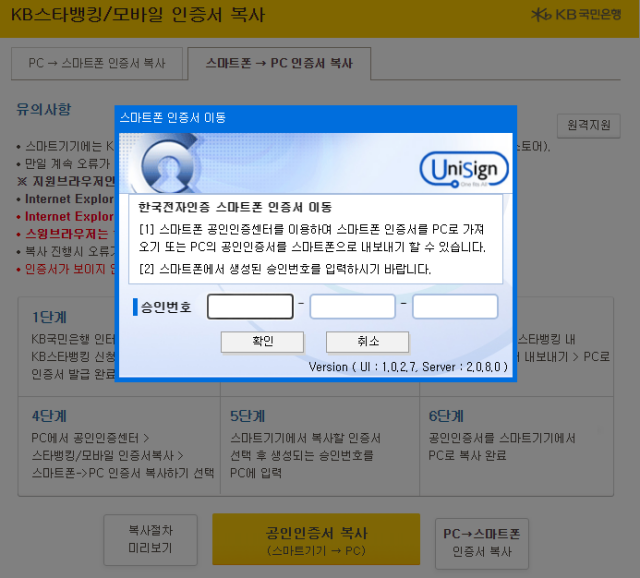Open 원격지원 remote support

589,125
